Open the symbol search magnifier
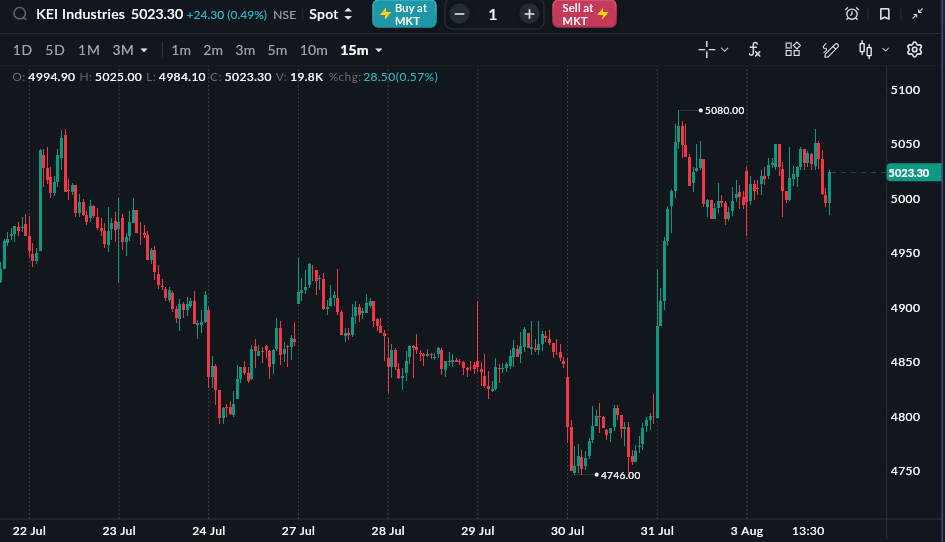945x542 pixels. (x=20, y=14)
